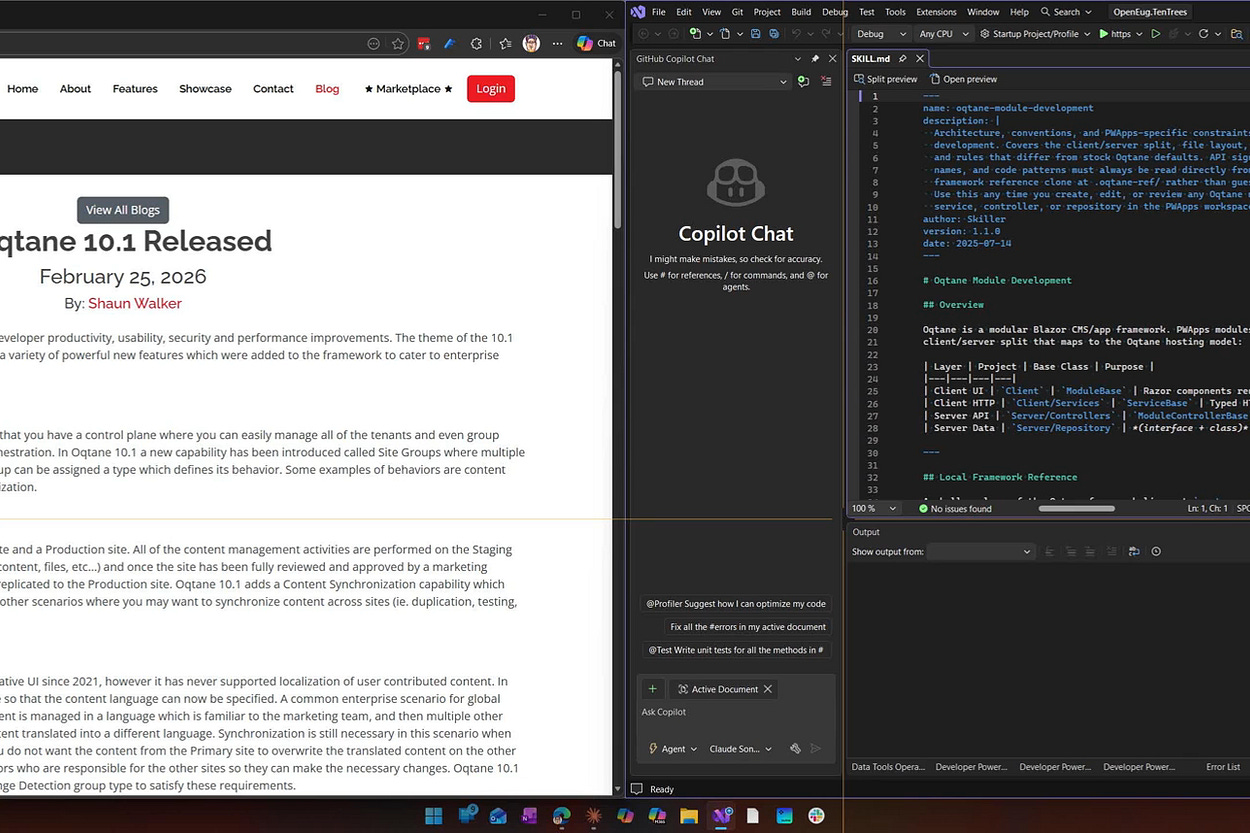1250x833 pixels.
Task: Open the New Thread dropdown
Action: pos(715,82)
